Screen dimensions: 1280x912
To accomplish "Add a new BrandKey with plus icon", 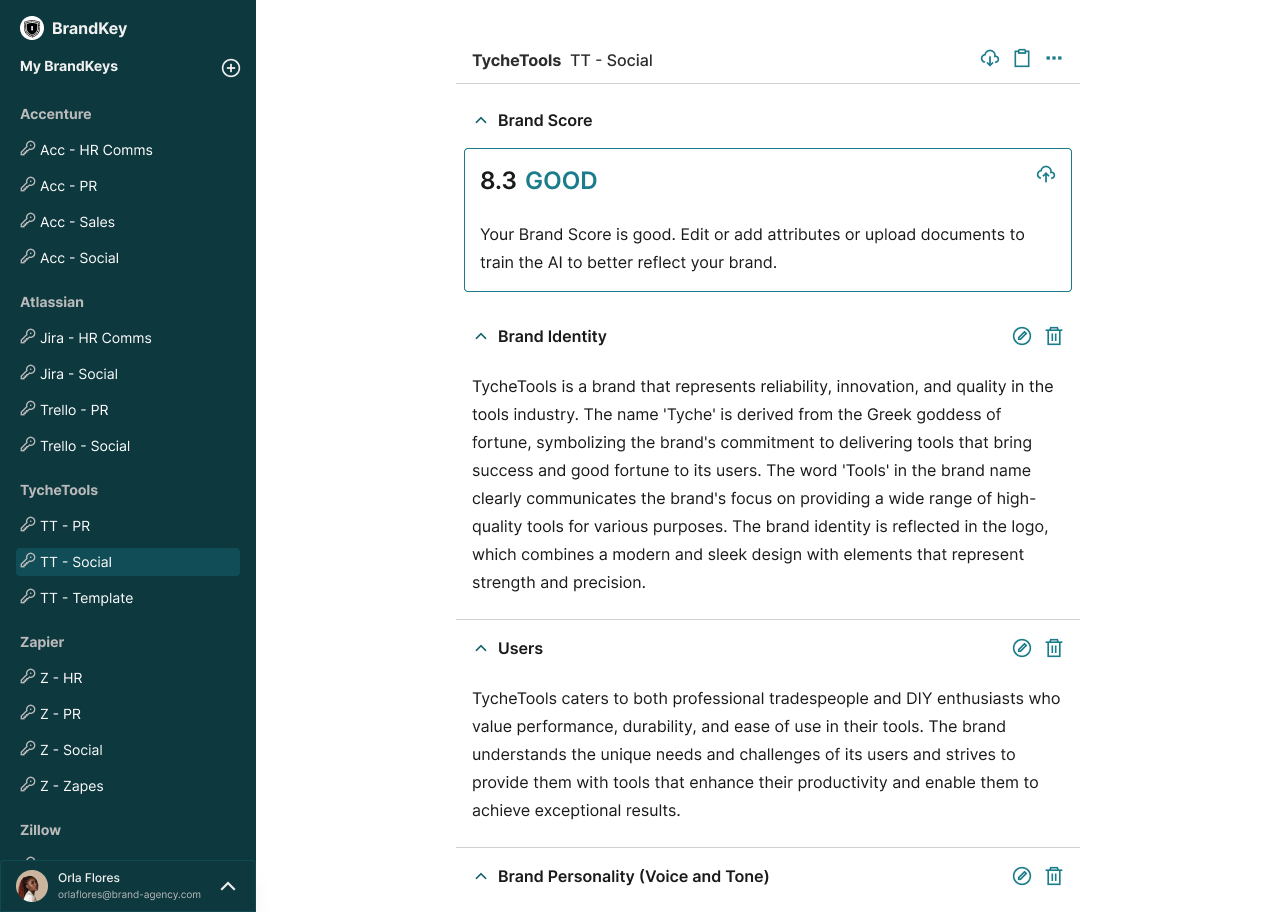I will click(231, 68).
